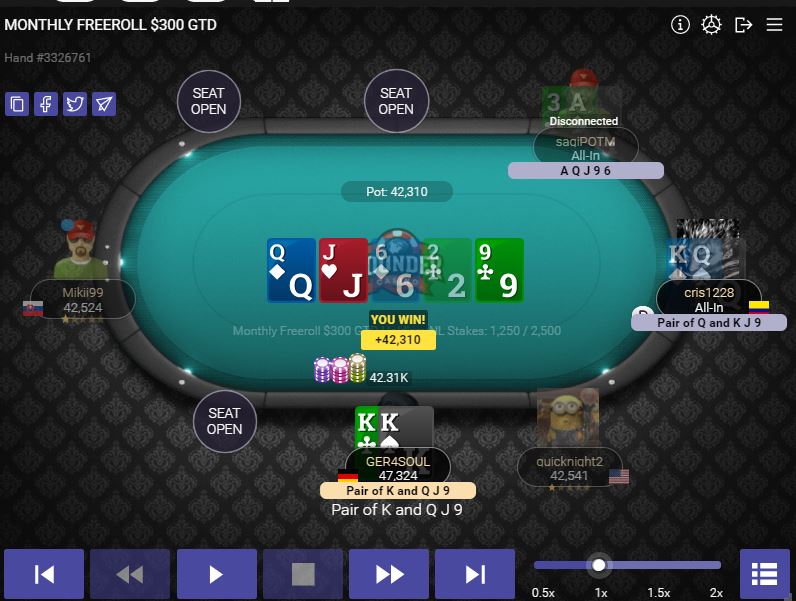
Task: Skip to the start of replay
Action: (44, 574)
